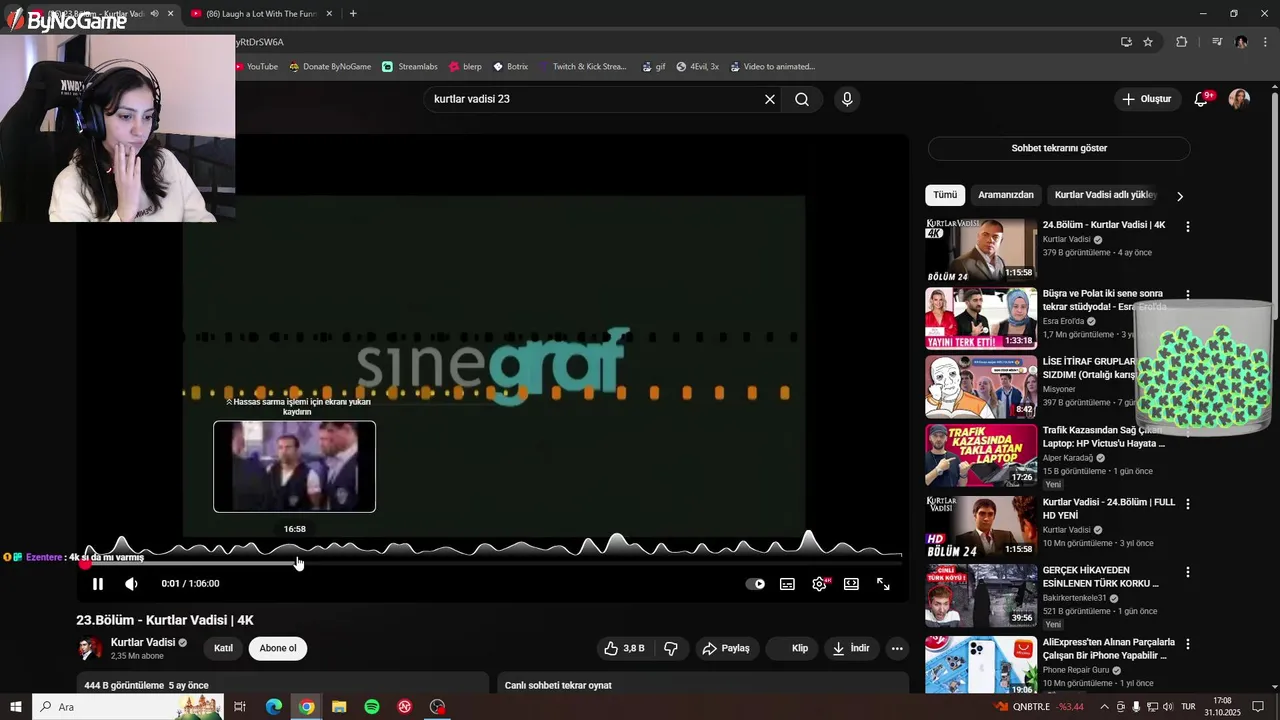Viewport: 1280px width, 720px height.
Task: Dislike the 23.Bölüm video
Action: [671, 648]
